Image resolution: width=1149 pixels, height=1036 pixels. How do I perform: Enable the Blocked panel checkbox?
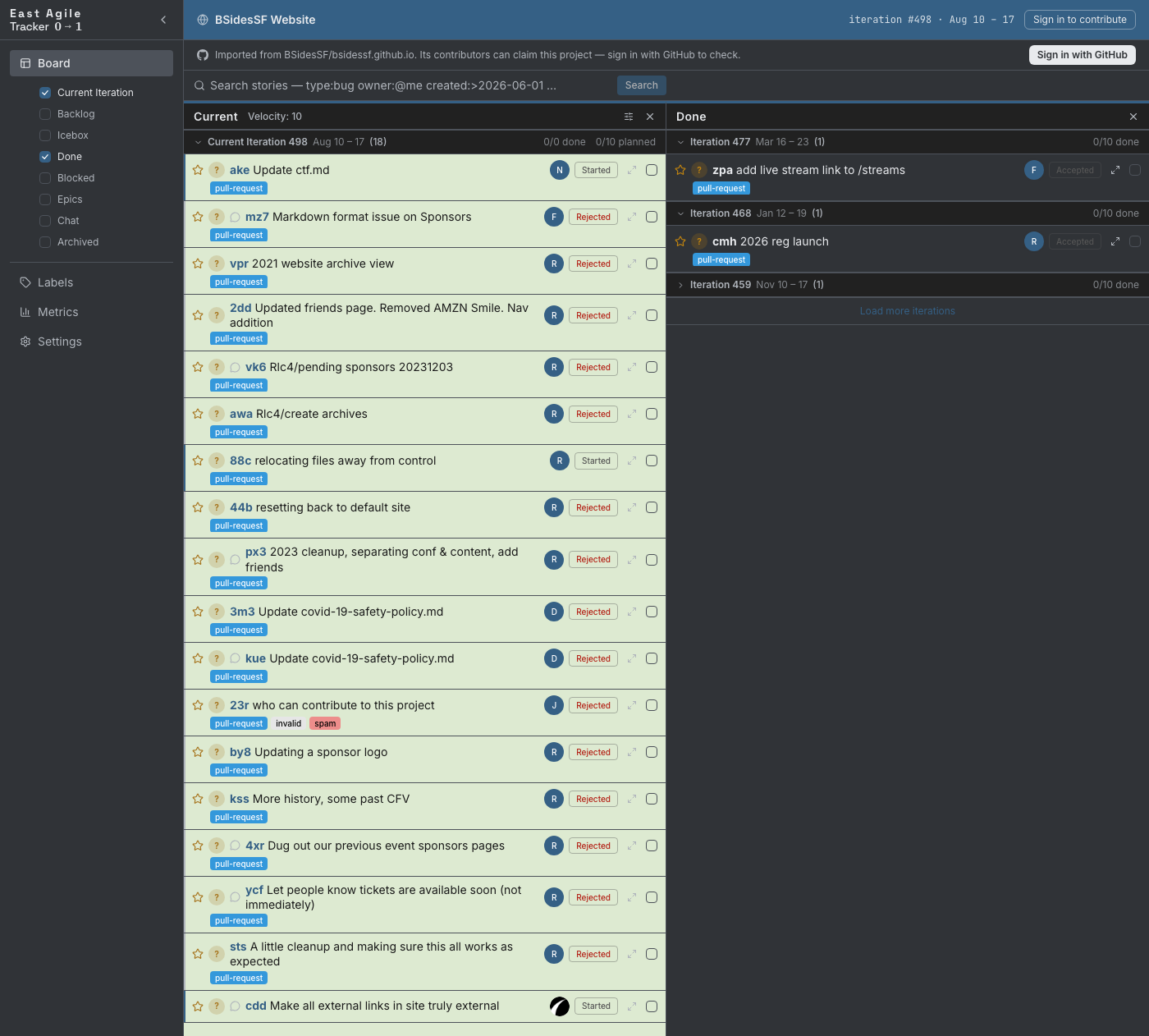[45, 178]
